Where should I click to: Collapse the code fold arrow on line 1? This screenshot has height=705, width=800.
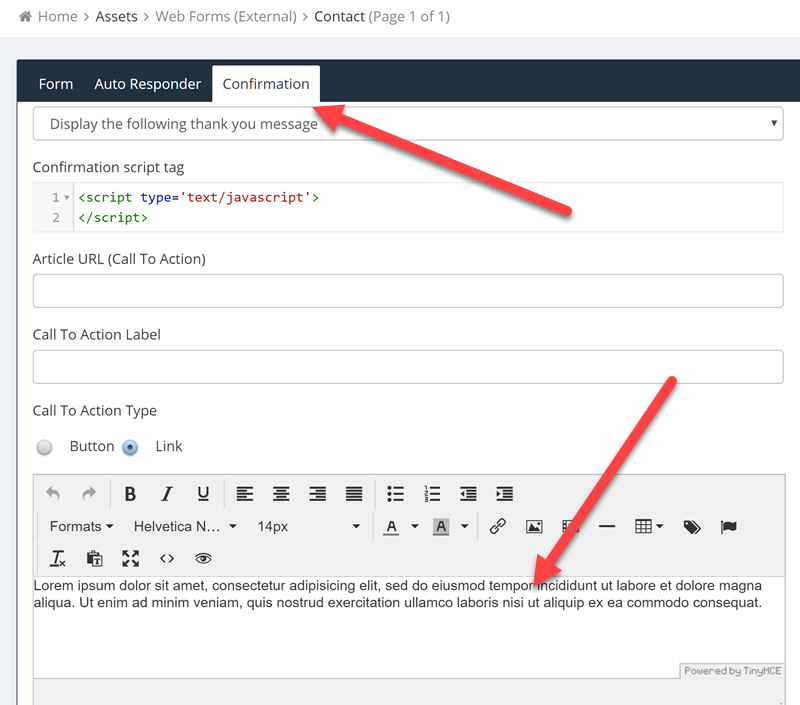click(x=66, y=197)
